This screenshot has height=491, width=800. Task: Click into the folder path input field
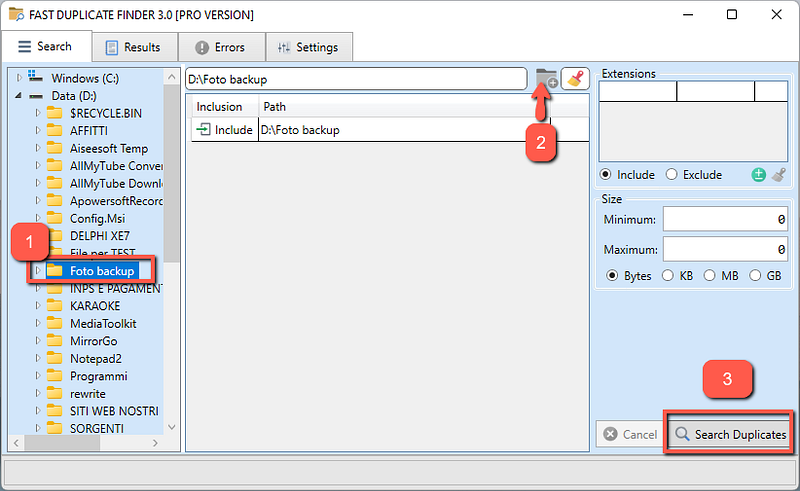click(x=356, y=79)
